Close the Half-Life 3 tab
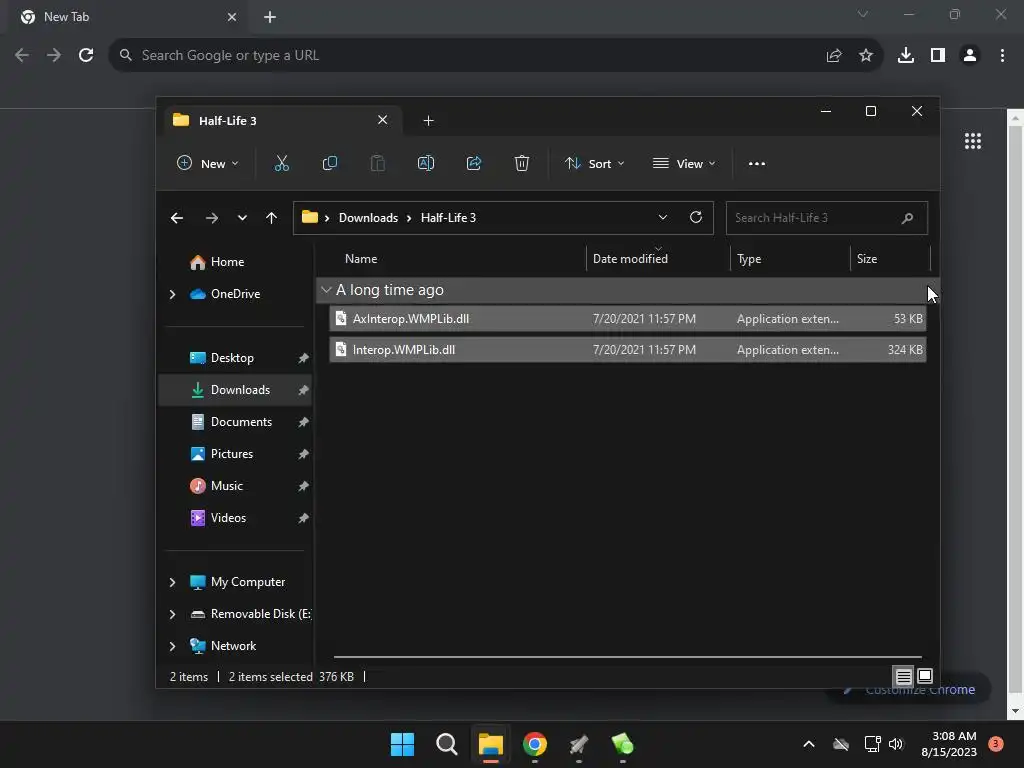Viewport: 1024px width, 768px height. (x=383, y=120)
